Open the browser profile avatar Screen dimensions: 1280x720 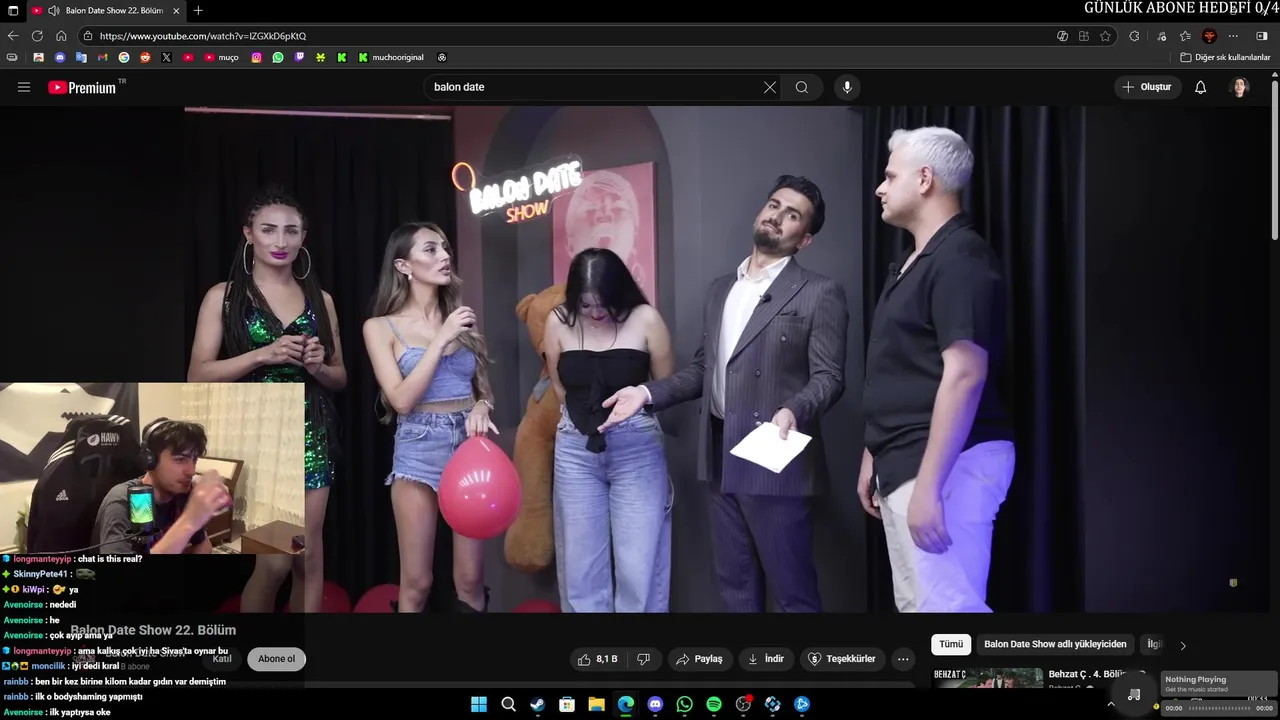pos(1210,36)
